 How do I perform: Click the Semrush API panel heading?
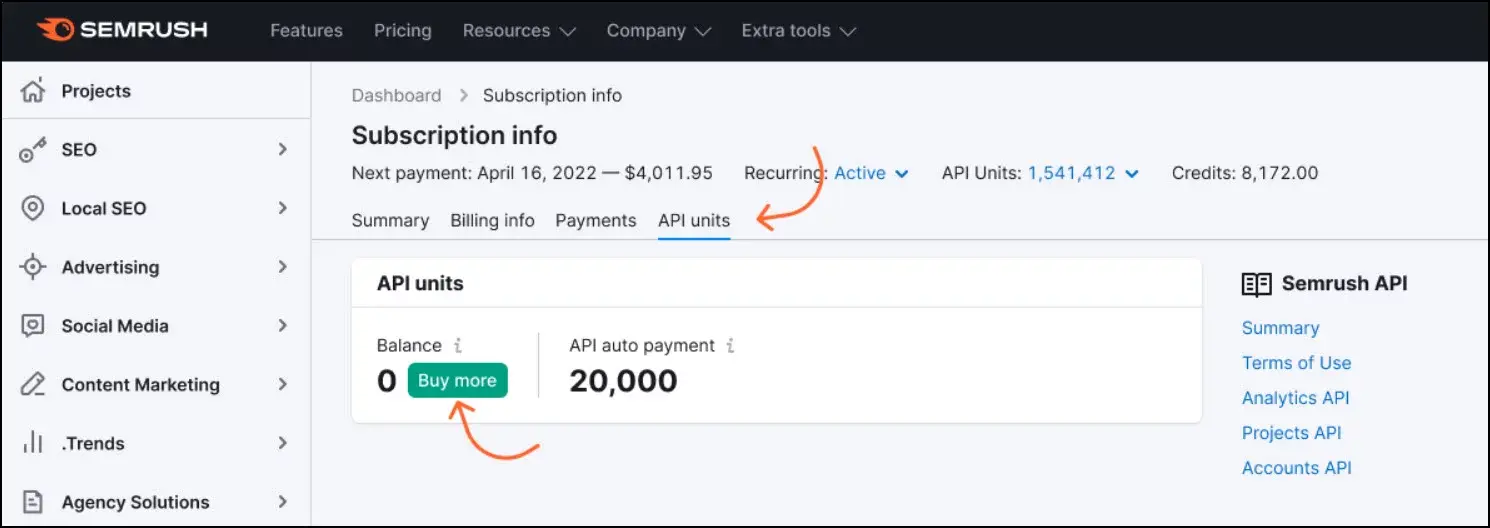tap(1344, 284)
